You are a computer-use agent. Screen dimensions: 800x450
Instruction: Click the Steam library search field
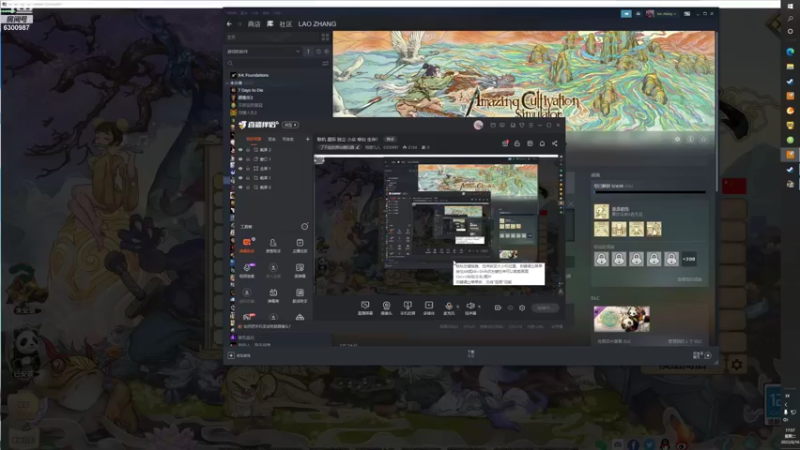coord(273,64)
